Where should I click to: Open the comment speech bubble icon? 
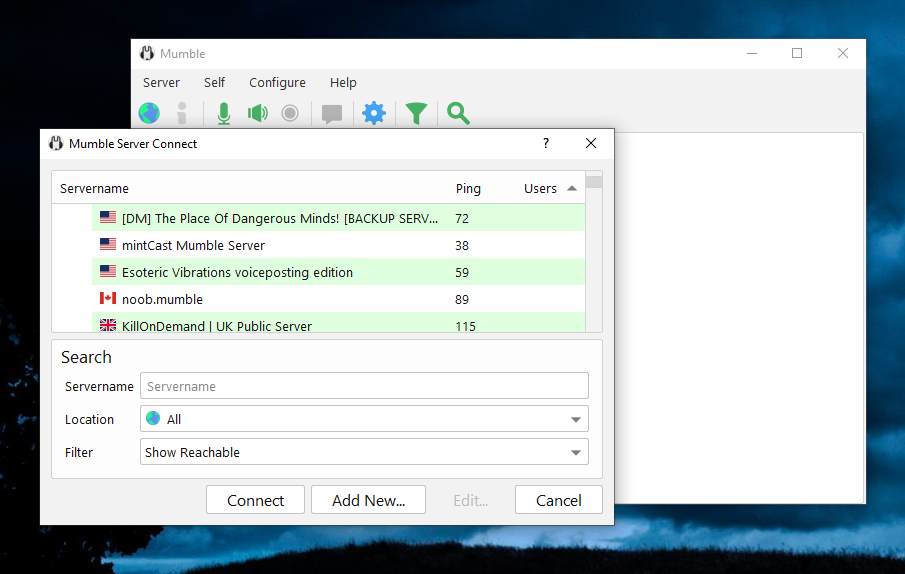(332, 114)
